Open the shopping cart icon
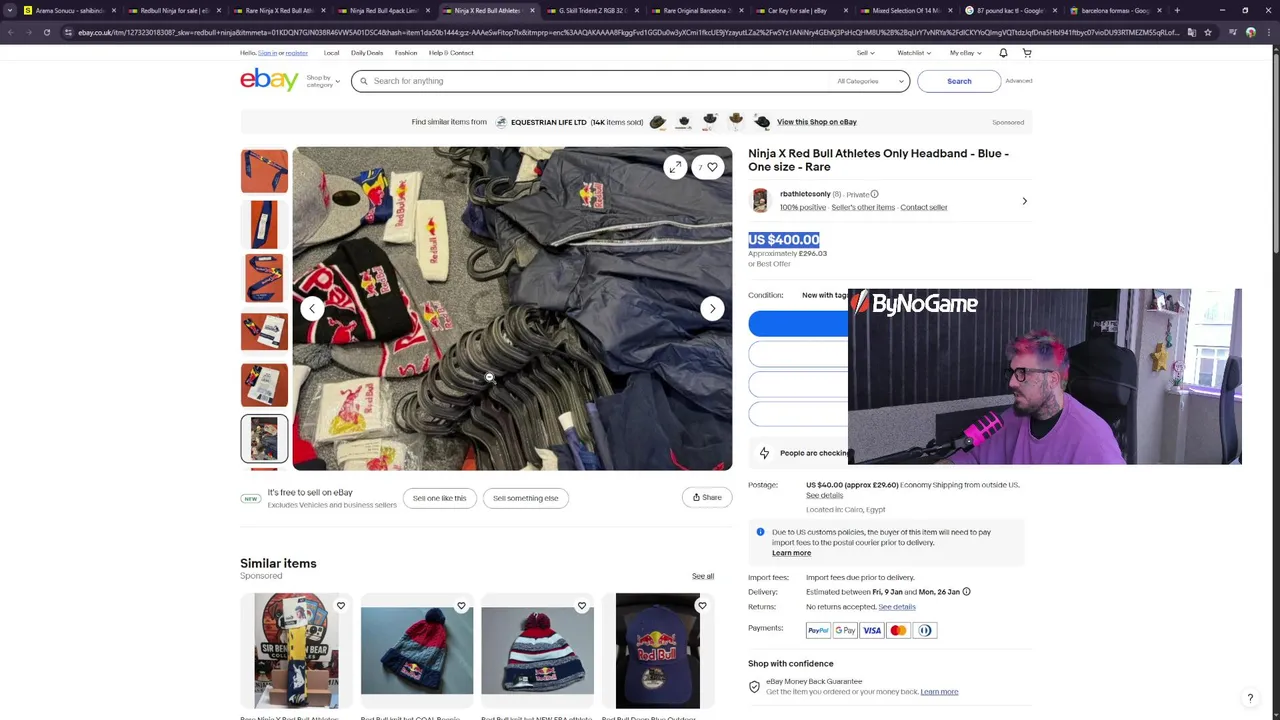 (x=1026, y=53)
